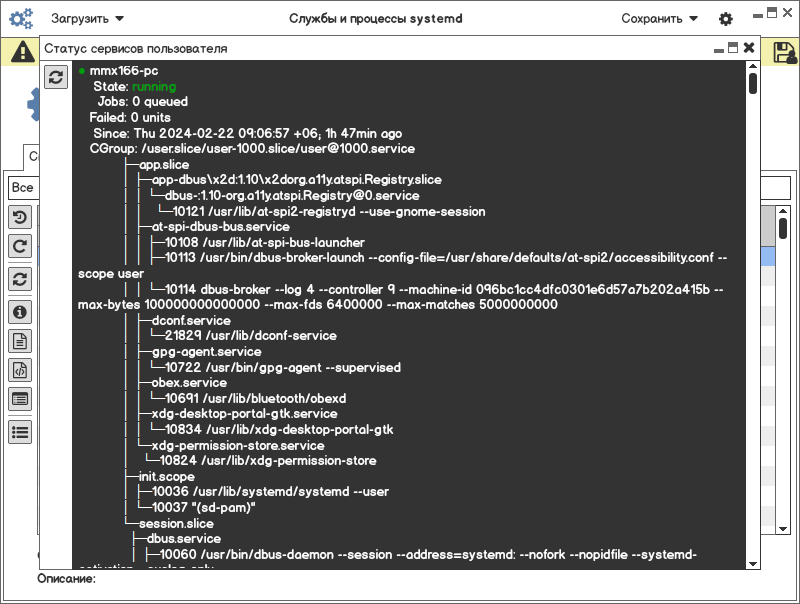Refresh the user services status output
The image size is (800, 604).
tap(56, 77)
